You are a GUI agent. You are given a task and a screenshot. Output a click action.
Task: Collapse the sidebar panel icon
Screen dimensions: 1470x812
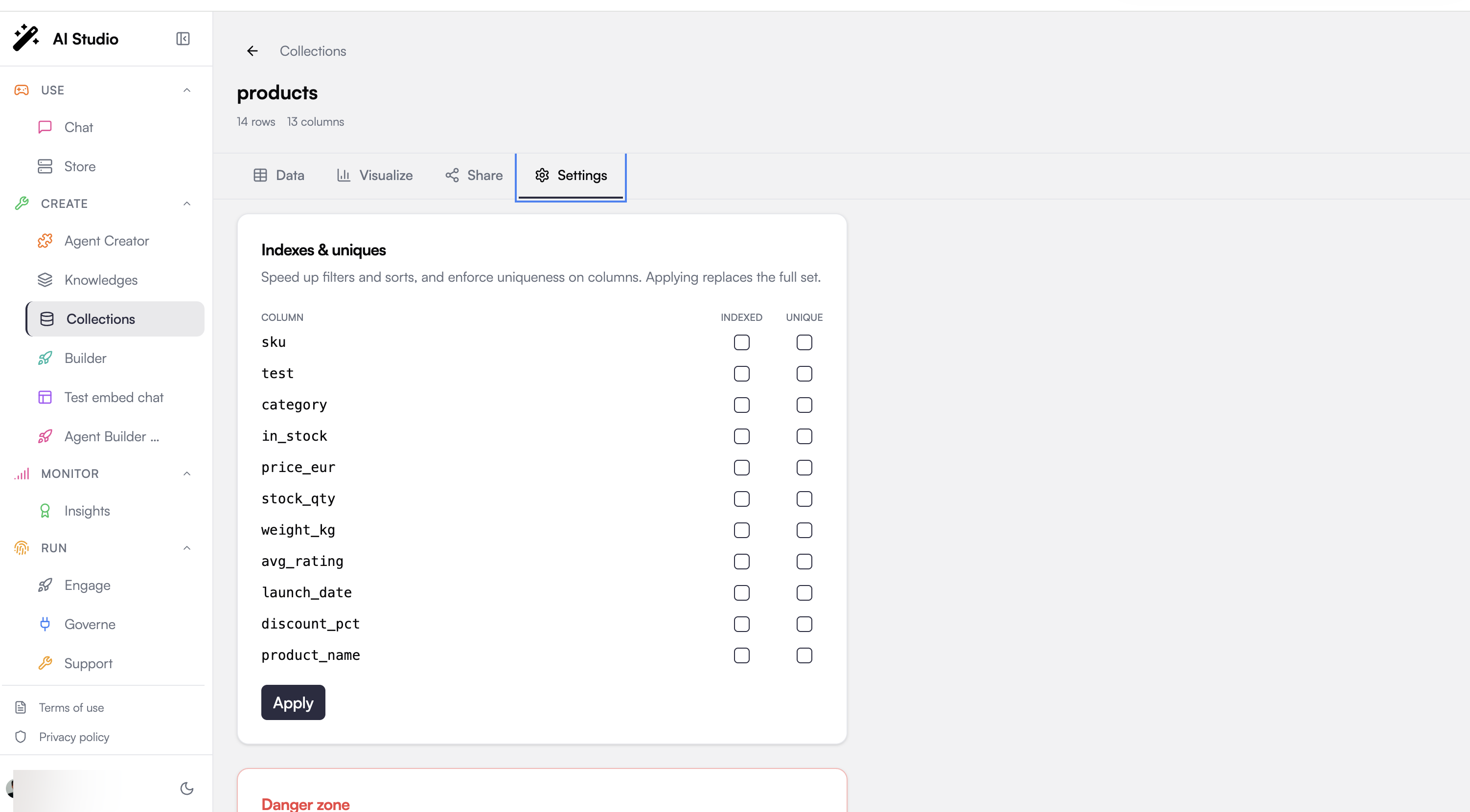[183, 38]
